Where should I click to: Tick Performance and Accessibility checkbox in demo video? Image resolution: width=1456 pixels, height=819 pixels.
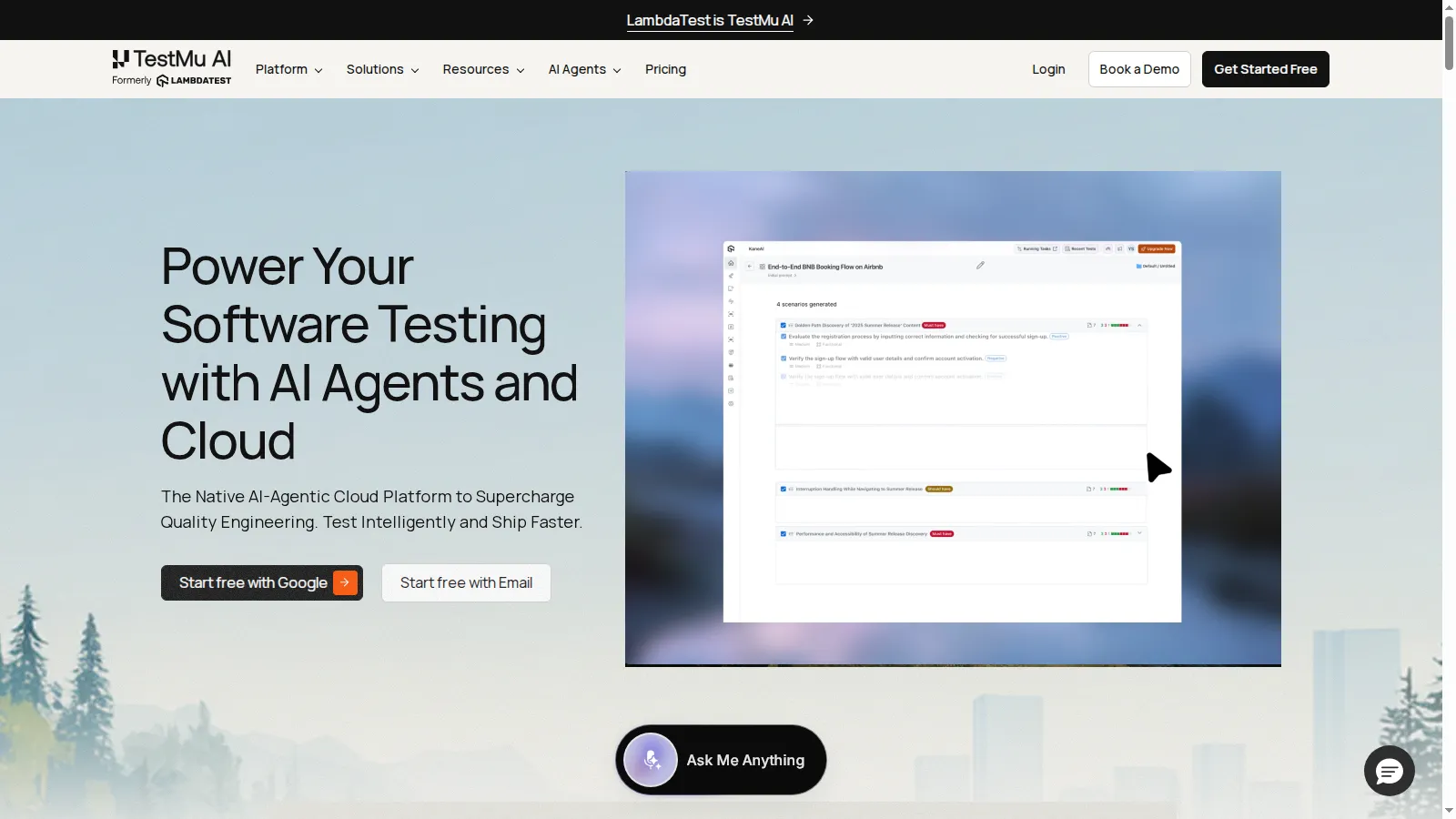[783, 534]
